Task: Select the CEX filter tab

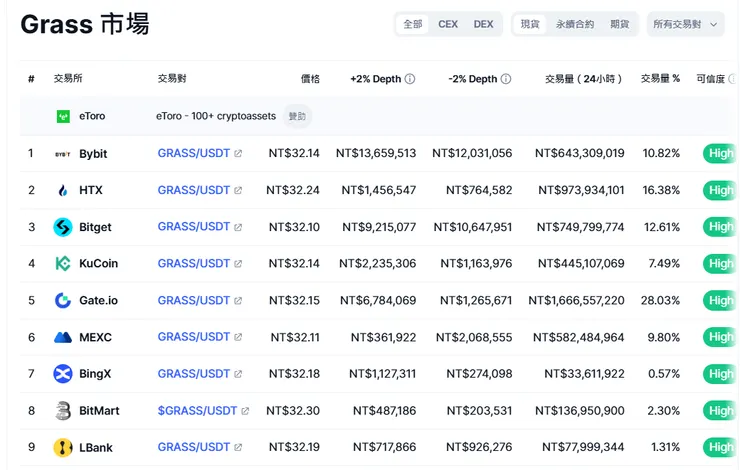Action: click(448, 24)
